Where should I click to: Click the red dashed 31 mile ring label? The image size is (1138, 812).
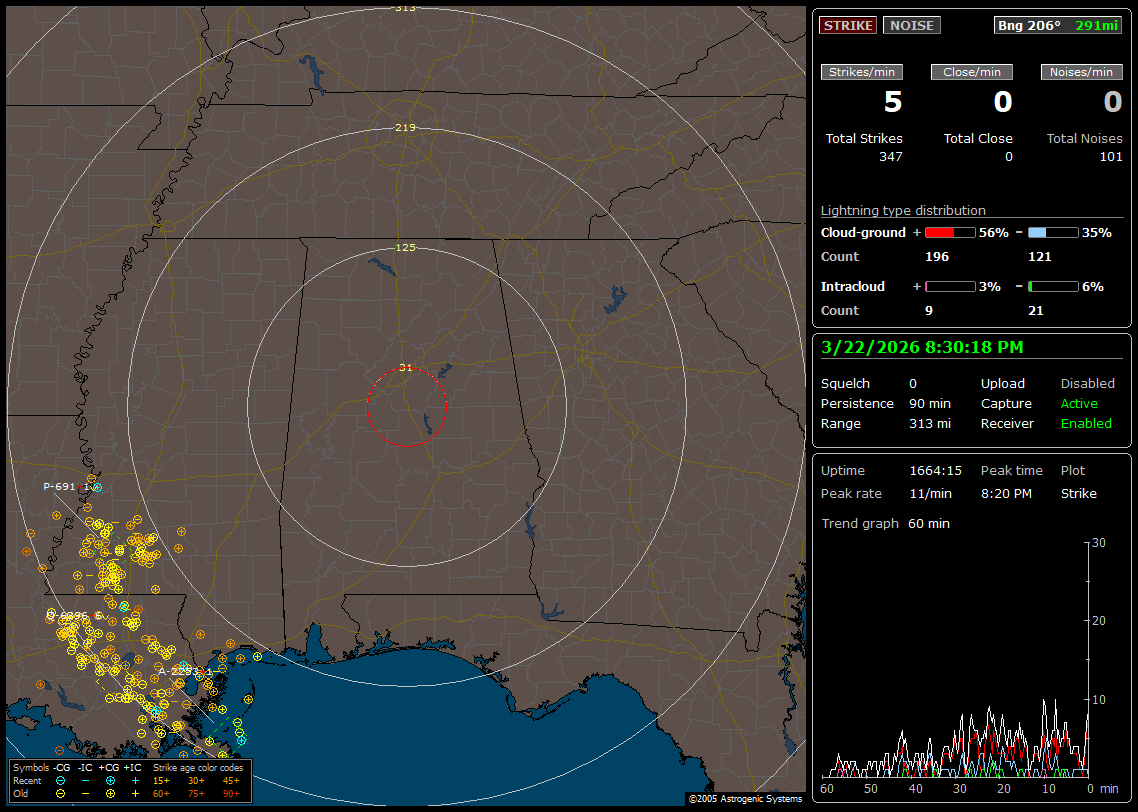405,368
